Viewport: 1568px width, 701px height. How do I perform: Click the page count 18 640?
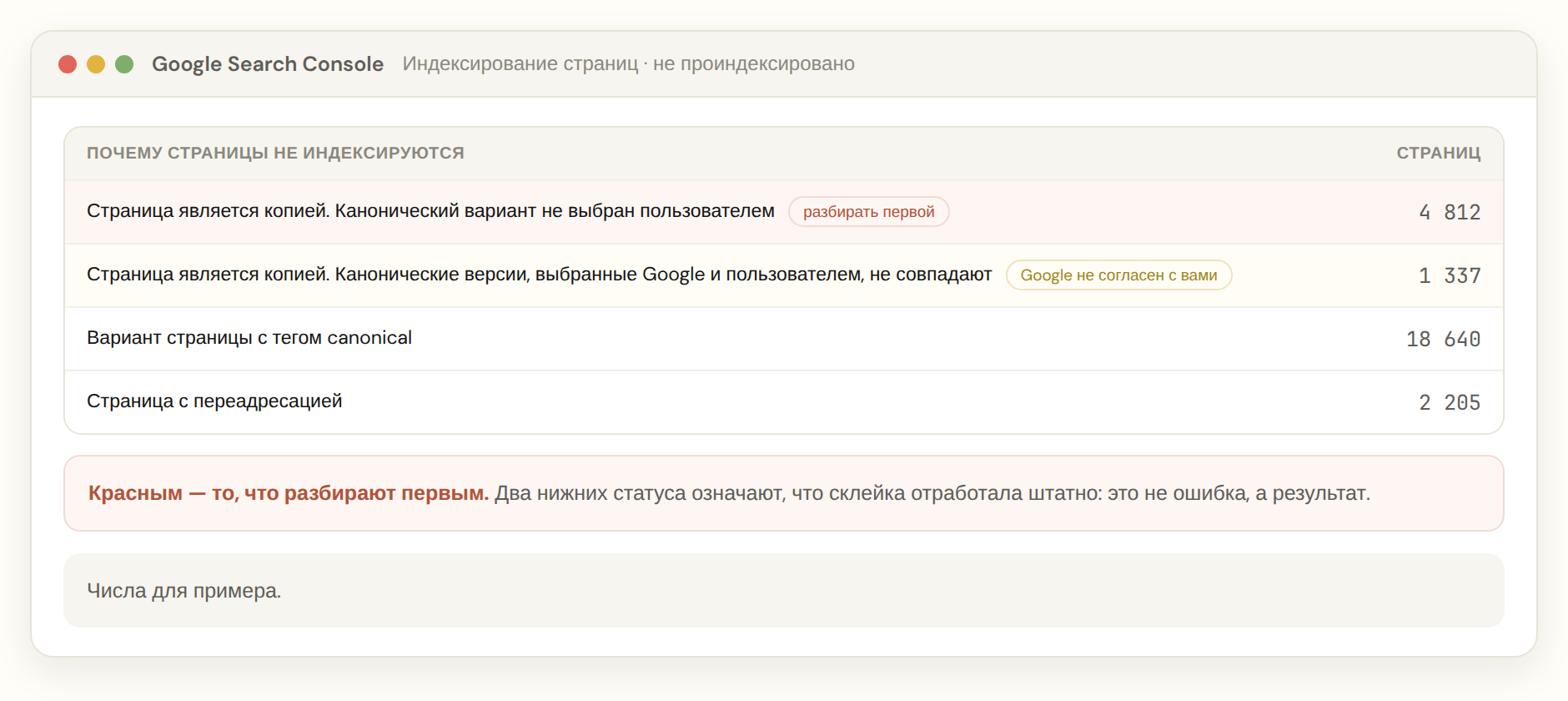pyautogui.click(x=1443, y=339)
